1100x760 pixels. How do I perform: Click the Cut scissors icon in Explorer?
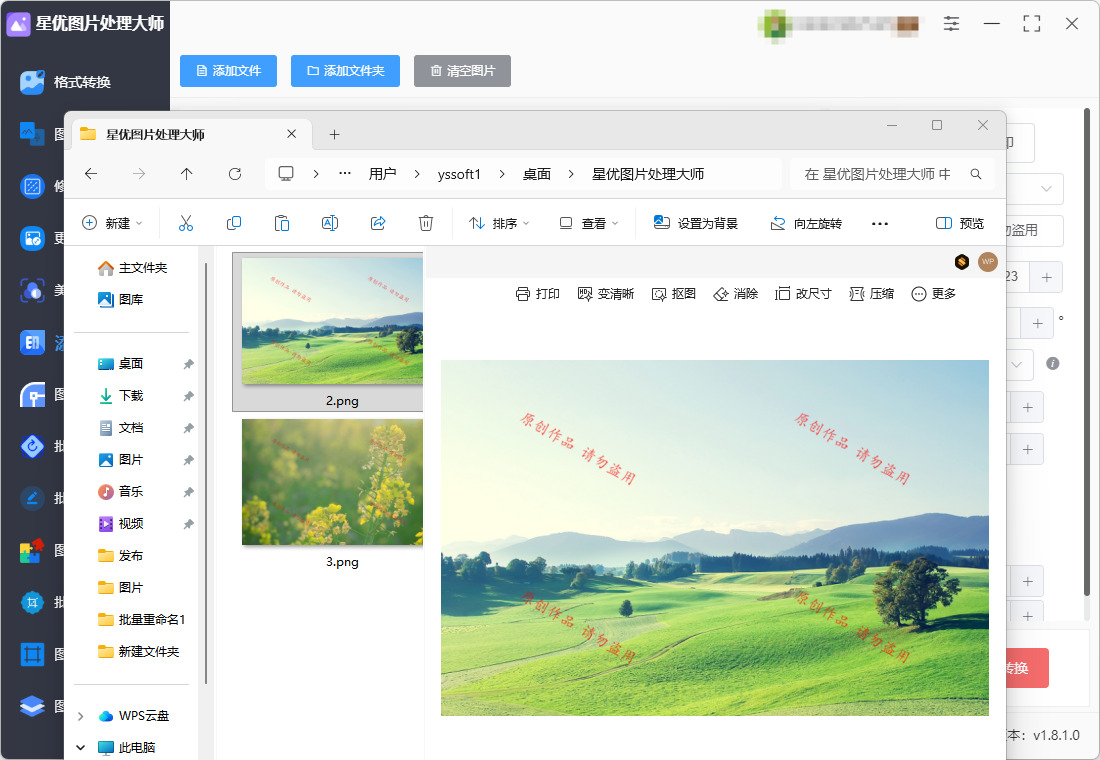click(x=186, y=223)
